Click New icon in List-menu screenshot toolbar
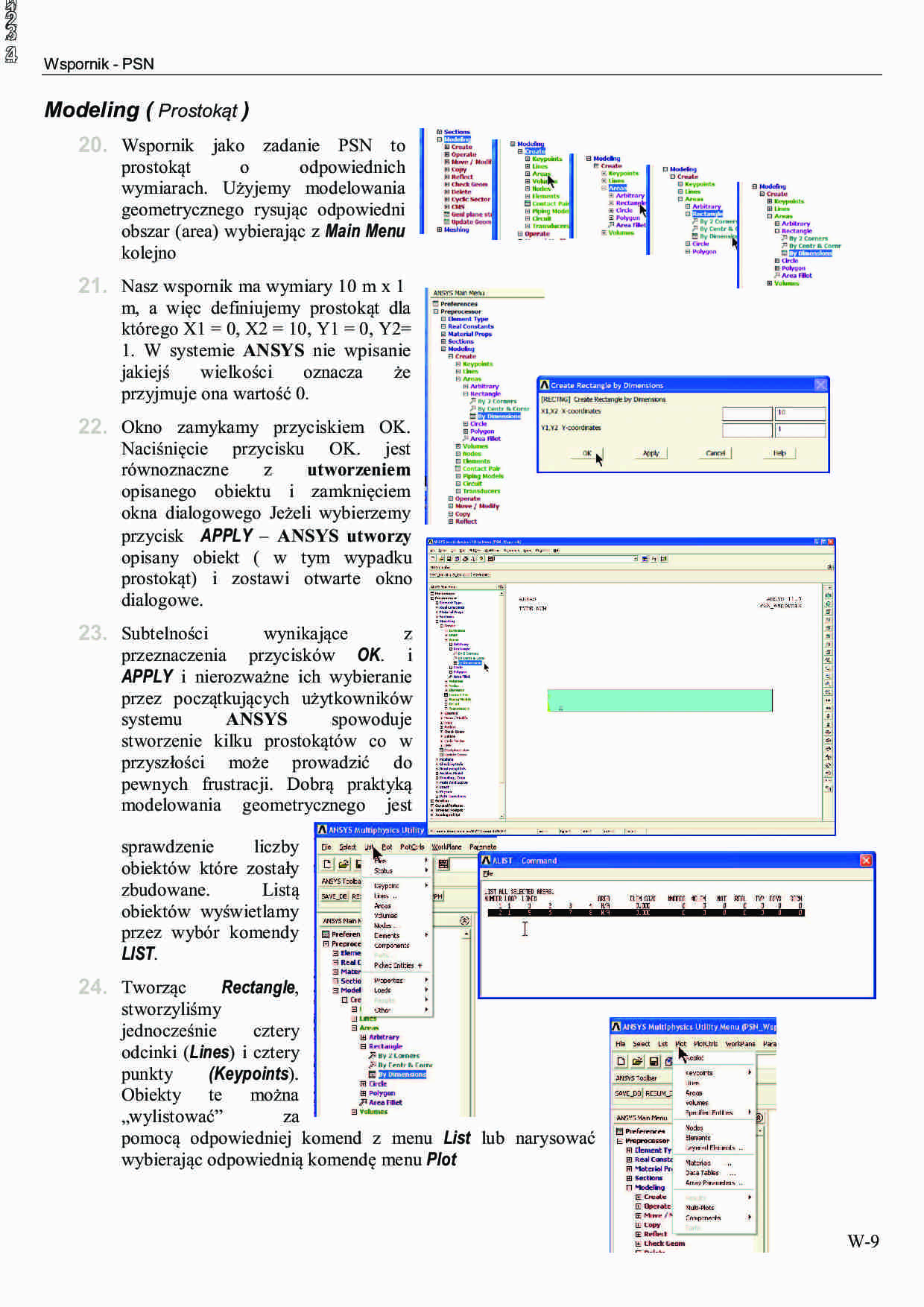The height and width of the screenshot is (1307, 924). coord(327,864)
